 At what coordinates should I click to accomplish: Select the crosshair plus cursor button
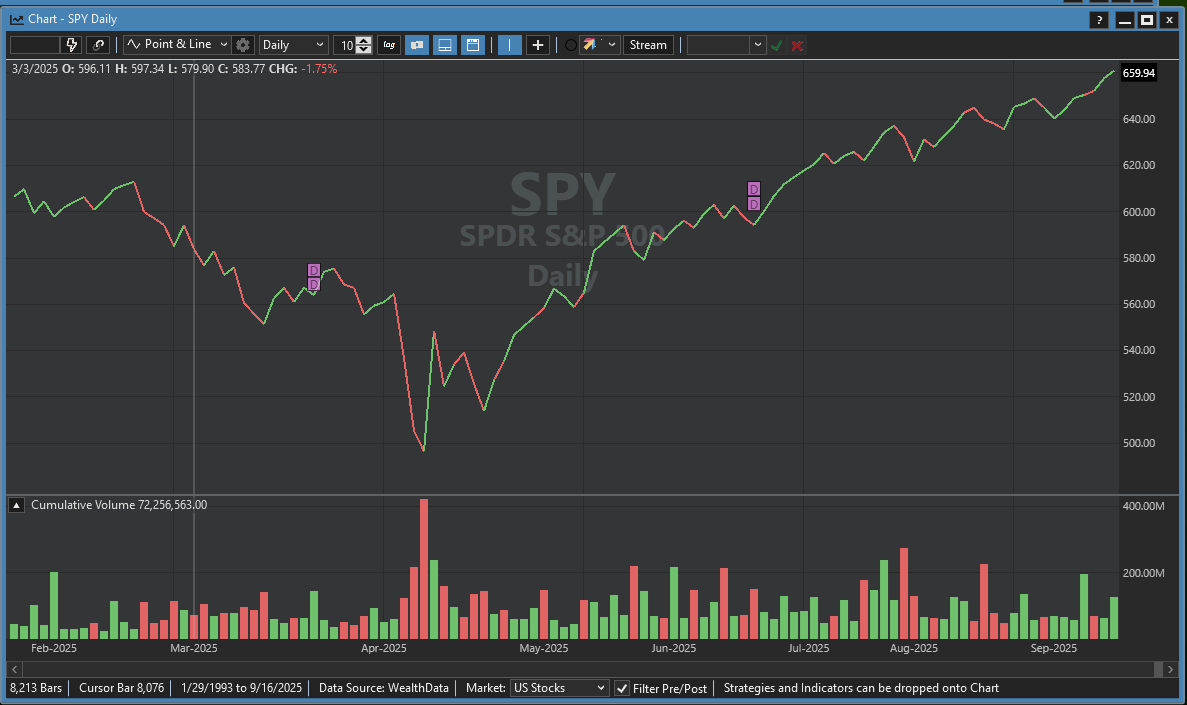537,45
